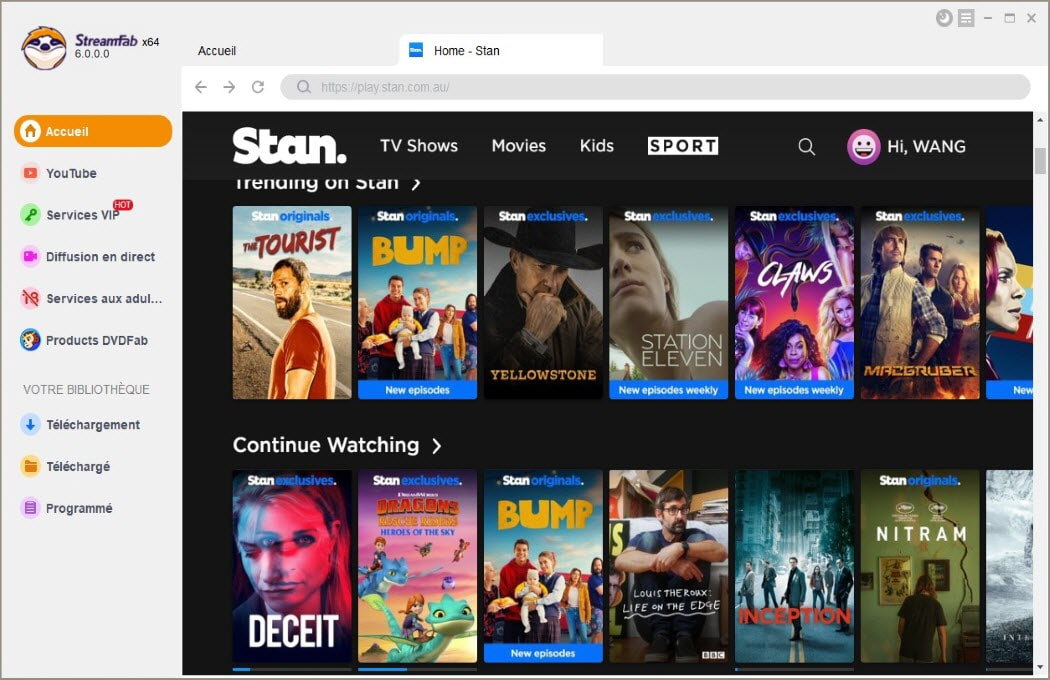Screen dimensions: 1050x680
Task: Click the Stan search magnifier icon
Action: tap(807, 147)
